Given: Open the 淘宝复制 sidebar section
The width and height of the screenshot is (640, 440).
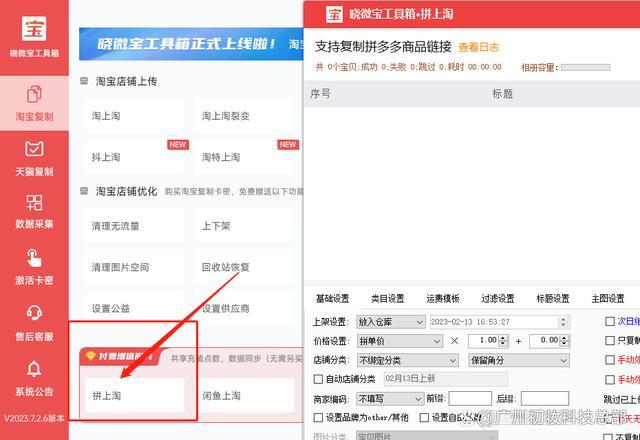Looking at the screenshot, I should [34, 103].
